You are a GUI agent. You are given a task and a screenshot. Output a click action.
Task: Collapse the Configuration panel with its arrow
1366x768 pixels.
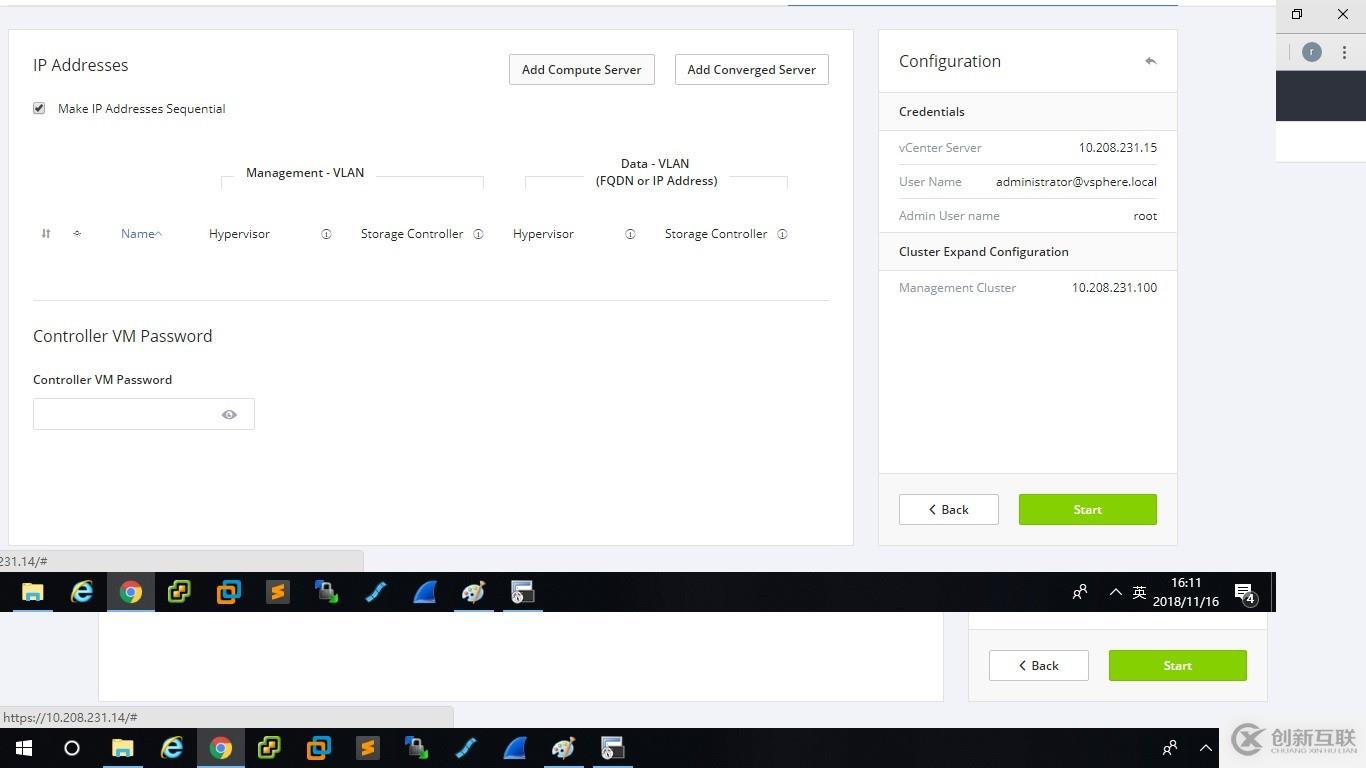pos(1150,61)
